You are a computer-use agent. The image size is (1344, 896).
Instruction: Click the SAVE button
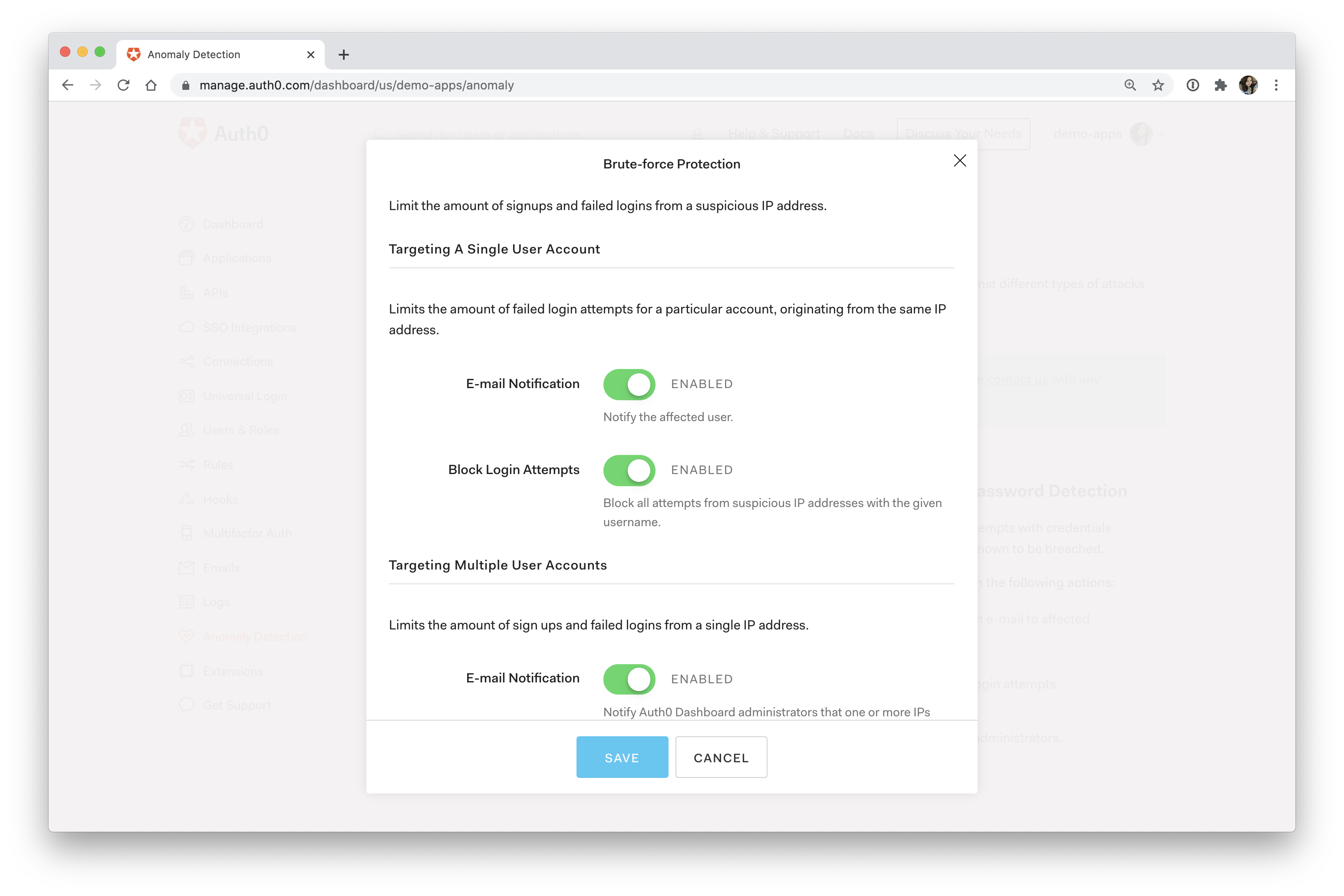(622, 757)
